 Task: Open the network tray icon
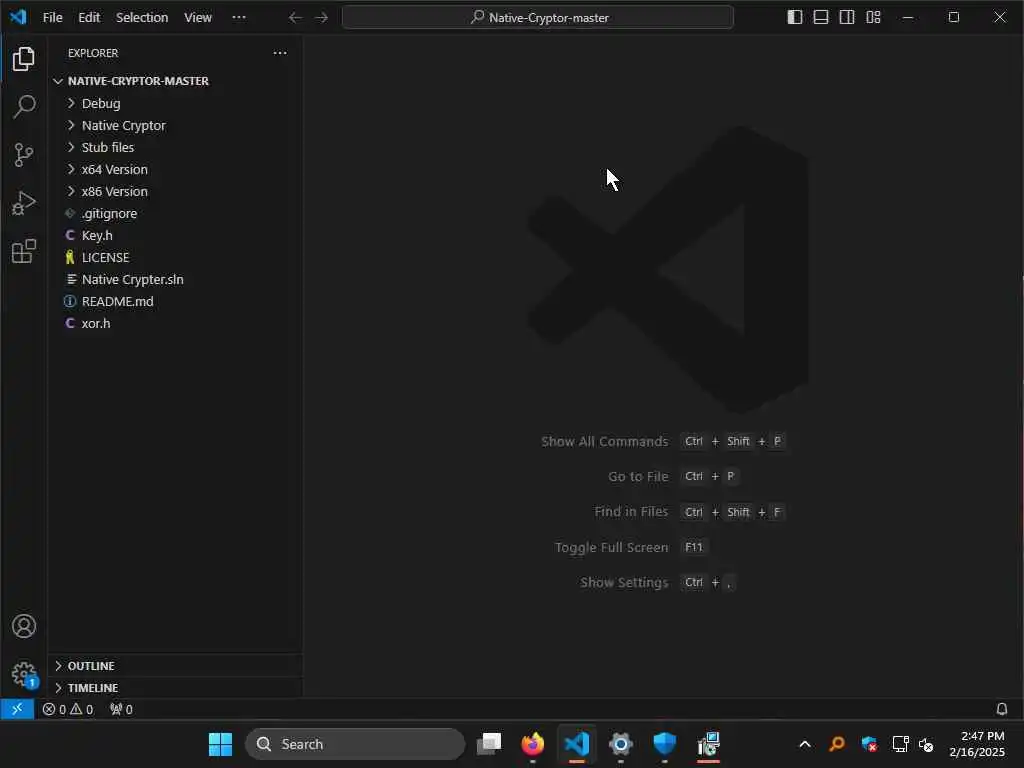point(901,744)
